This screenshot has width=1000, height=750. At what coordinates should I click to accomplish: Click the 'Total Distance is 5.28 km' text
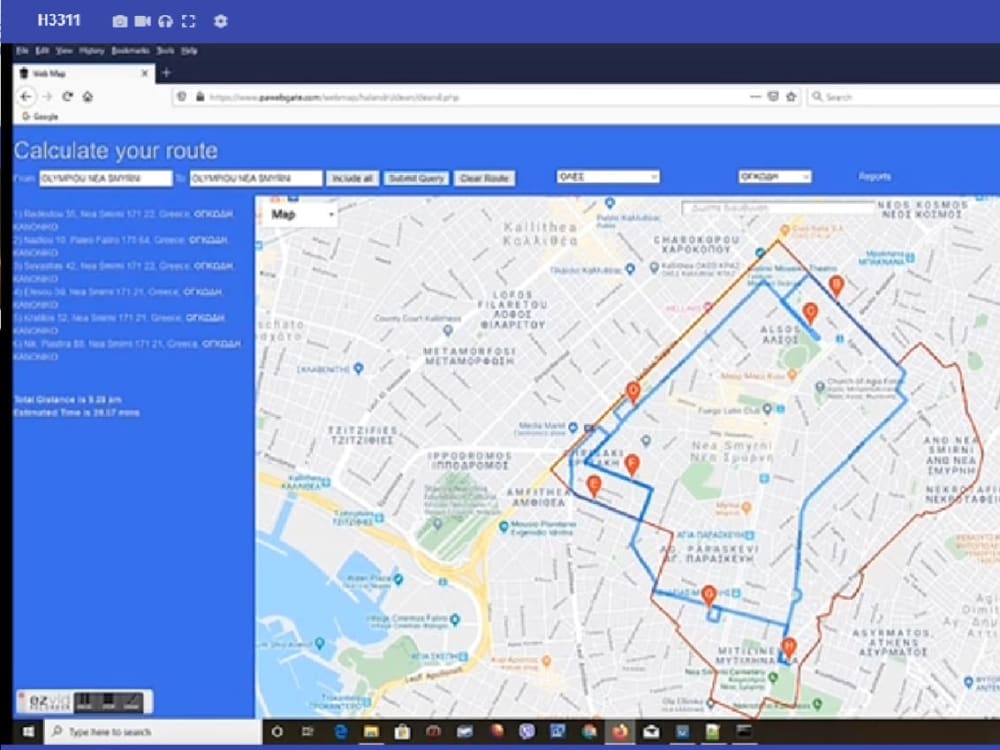point(68,400)
